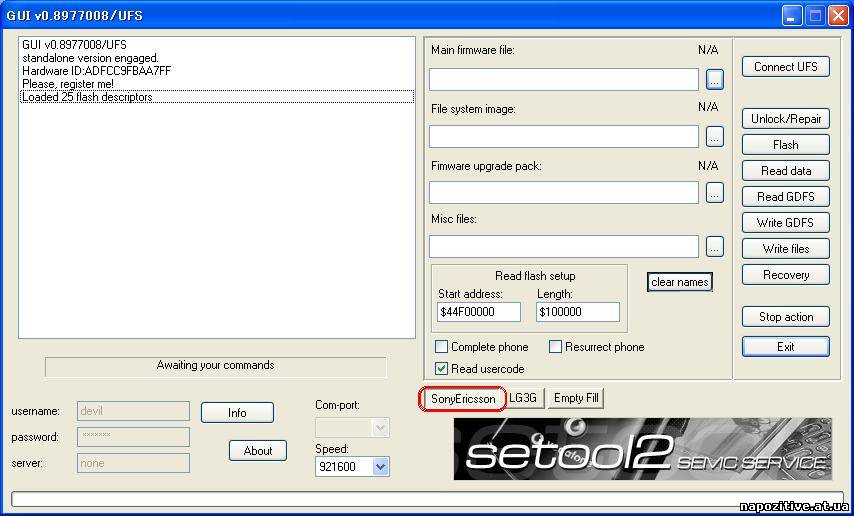
Task: Switch to the LG3G tab
Action: [523, 398]
